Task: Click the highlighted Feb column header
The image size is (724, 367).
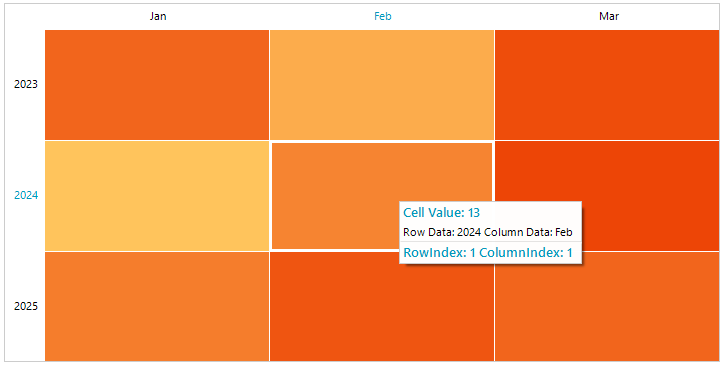Action: tap(383, 17)
